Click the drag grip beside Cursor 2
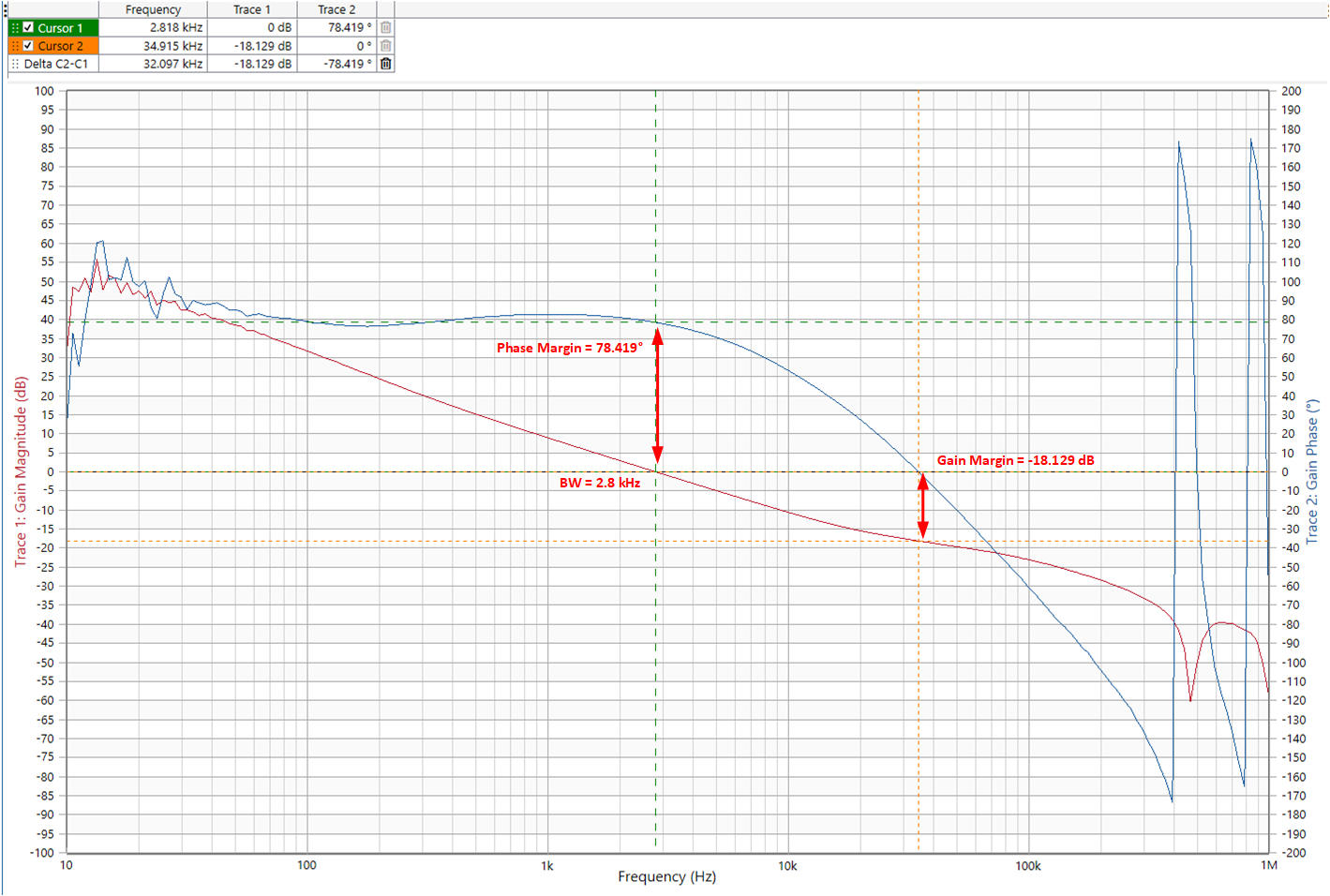 pyautogui.click(x=15, y=46)
